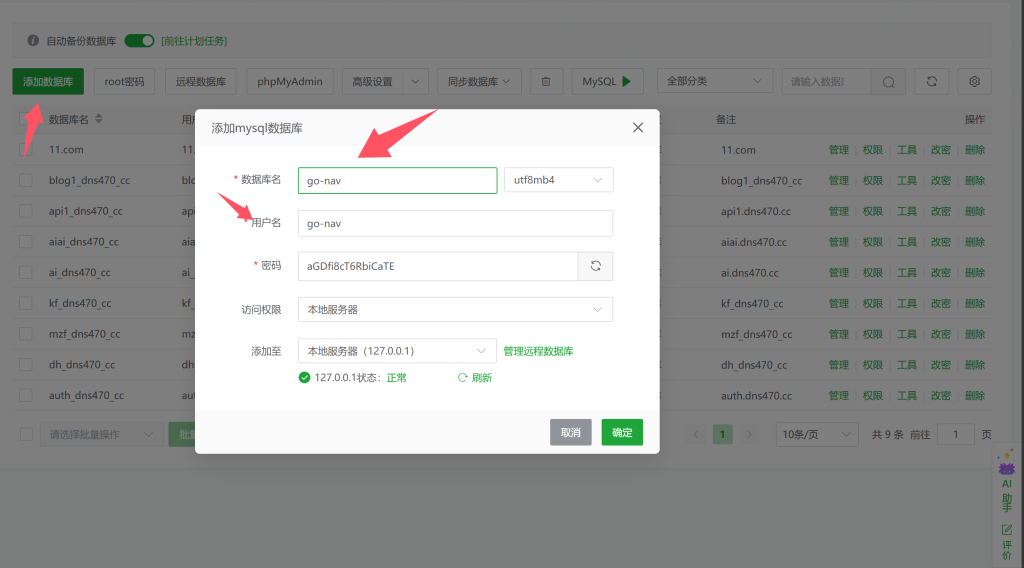Click the database name input field
Image resolution: width=1024 pixels, height=568 pixels.
(398, 180)
